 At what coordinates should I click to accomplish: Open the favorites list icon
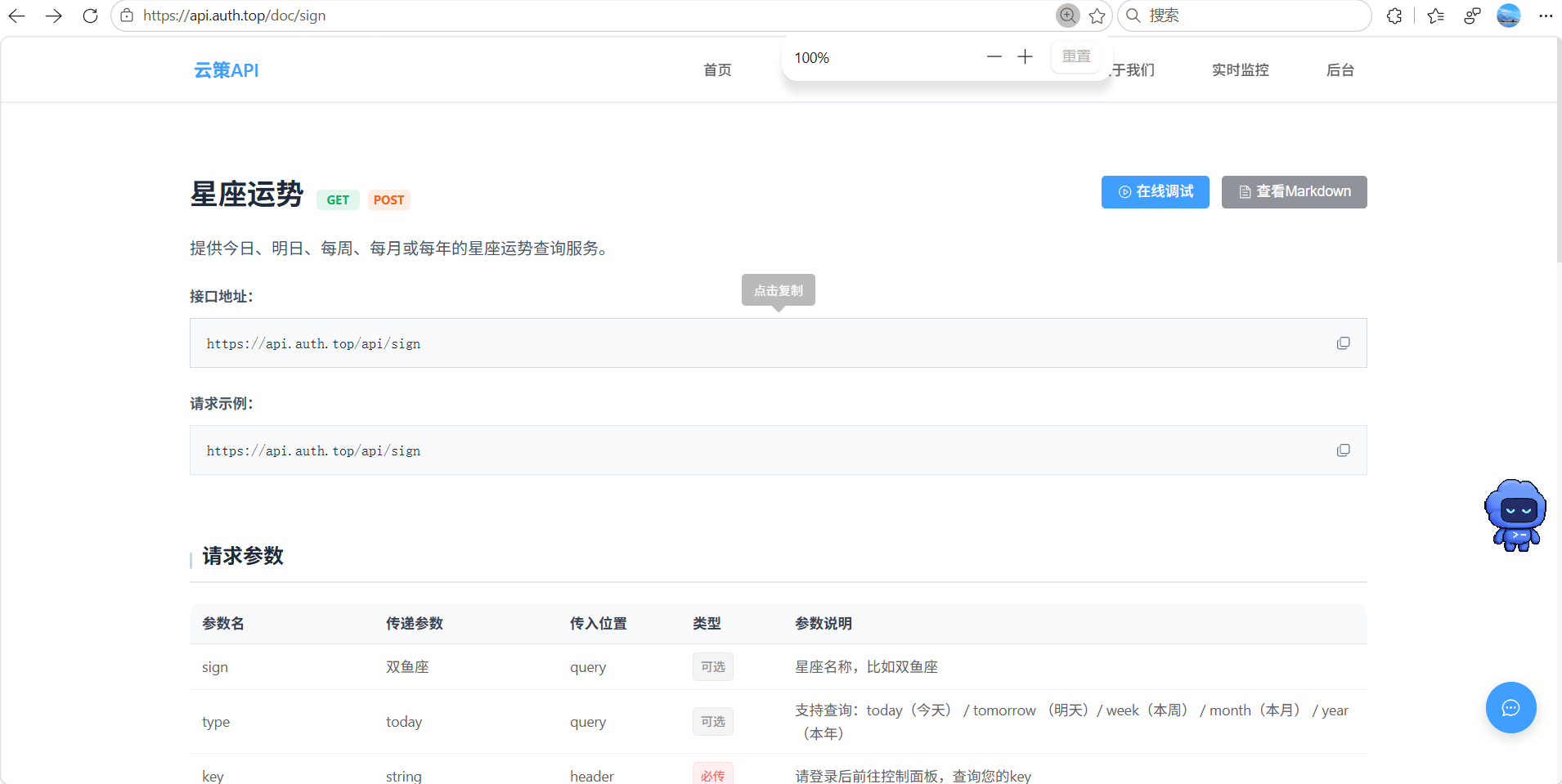pos(1435,16)
